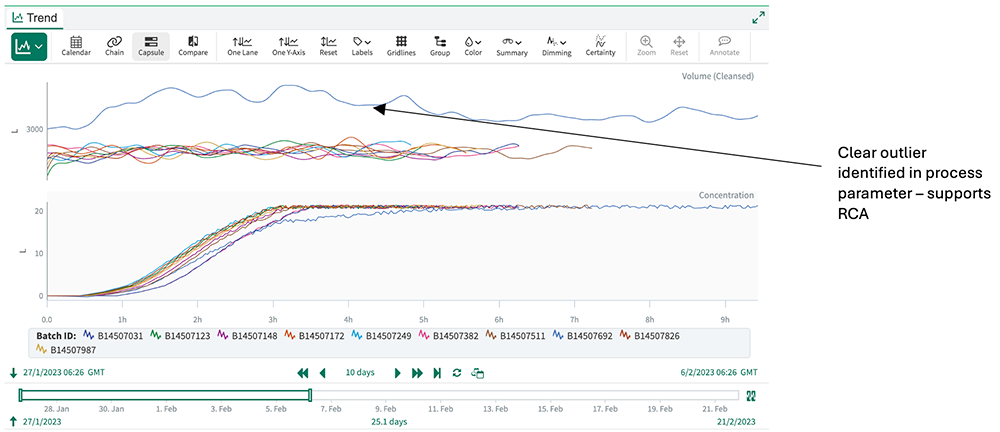The width and height of the screenshot is (1000, 432).
Task: Click investigate range start 27/1/2023
Action: pyautogui.click(x=41, y=422)
